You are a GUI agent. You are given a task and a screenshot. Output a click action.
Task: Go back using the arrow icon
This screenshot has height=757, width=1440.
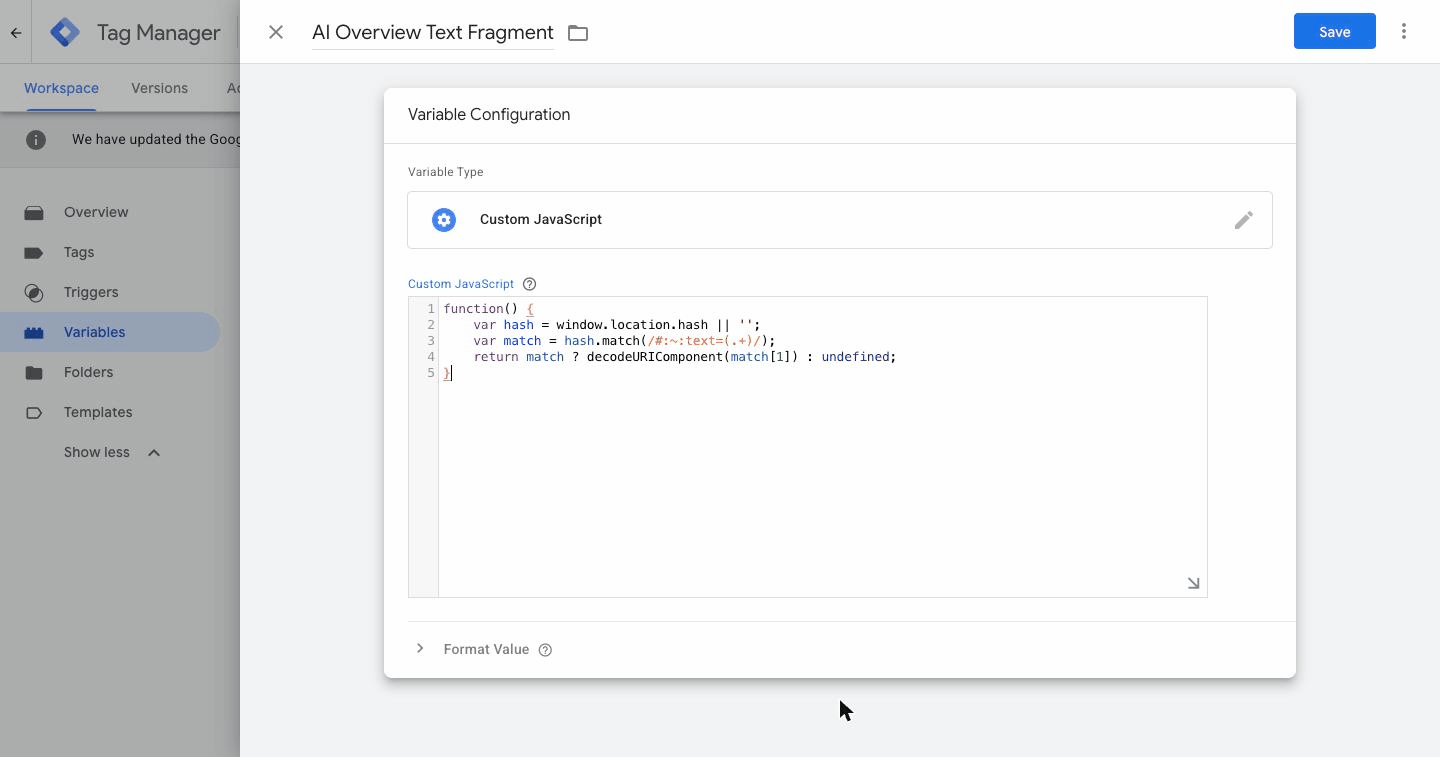point(16,32)
